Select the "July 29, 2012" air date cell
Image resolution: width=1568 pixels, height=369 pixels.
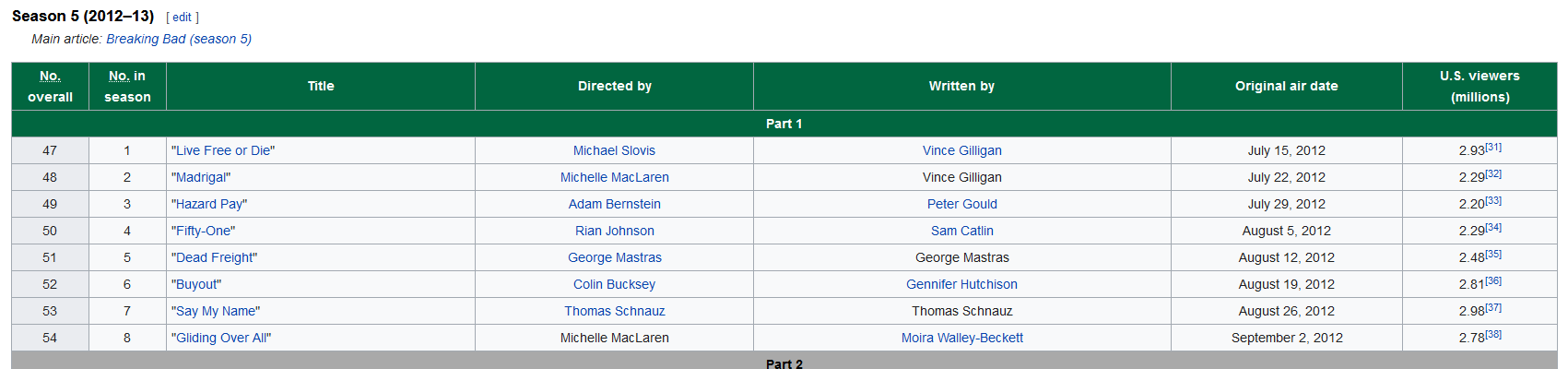pos(1286,204)
